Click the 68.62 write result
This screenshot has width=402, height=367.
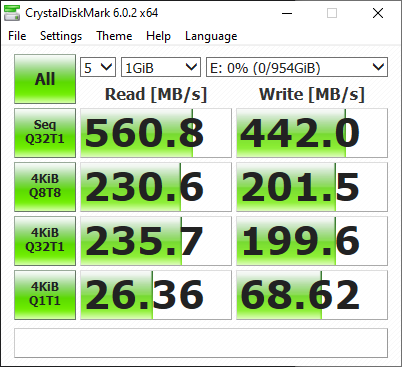[312, 295]
